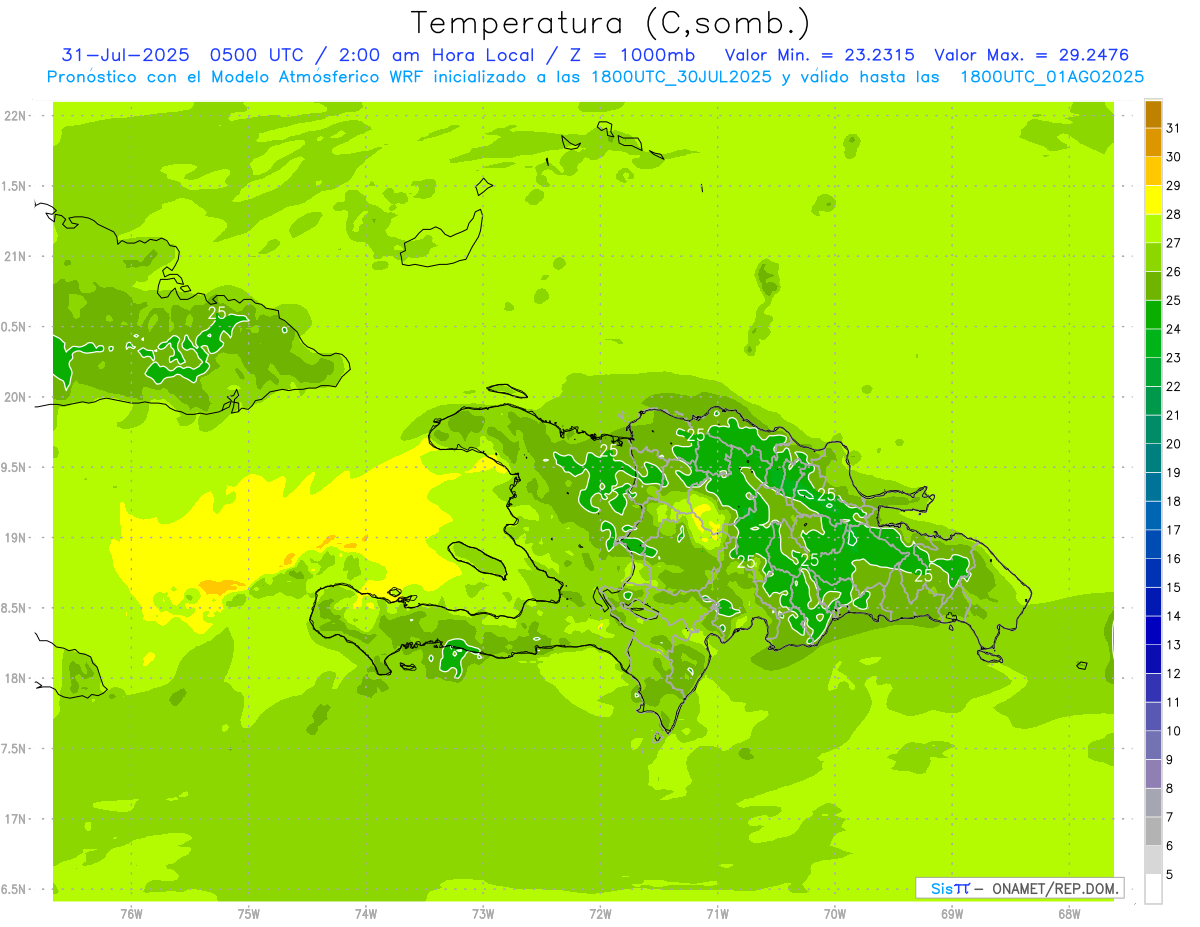Click the '22N' latitude label
This screenshot has height=927, width=1200.
tap(15, 116)
